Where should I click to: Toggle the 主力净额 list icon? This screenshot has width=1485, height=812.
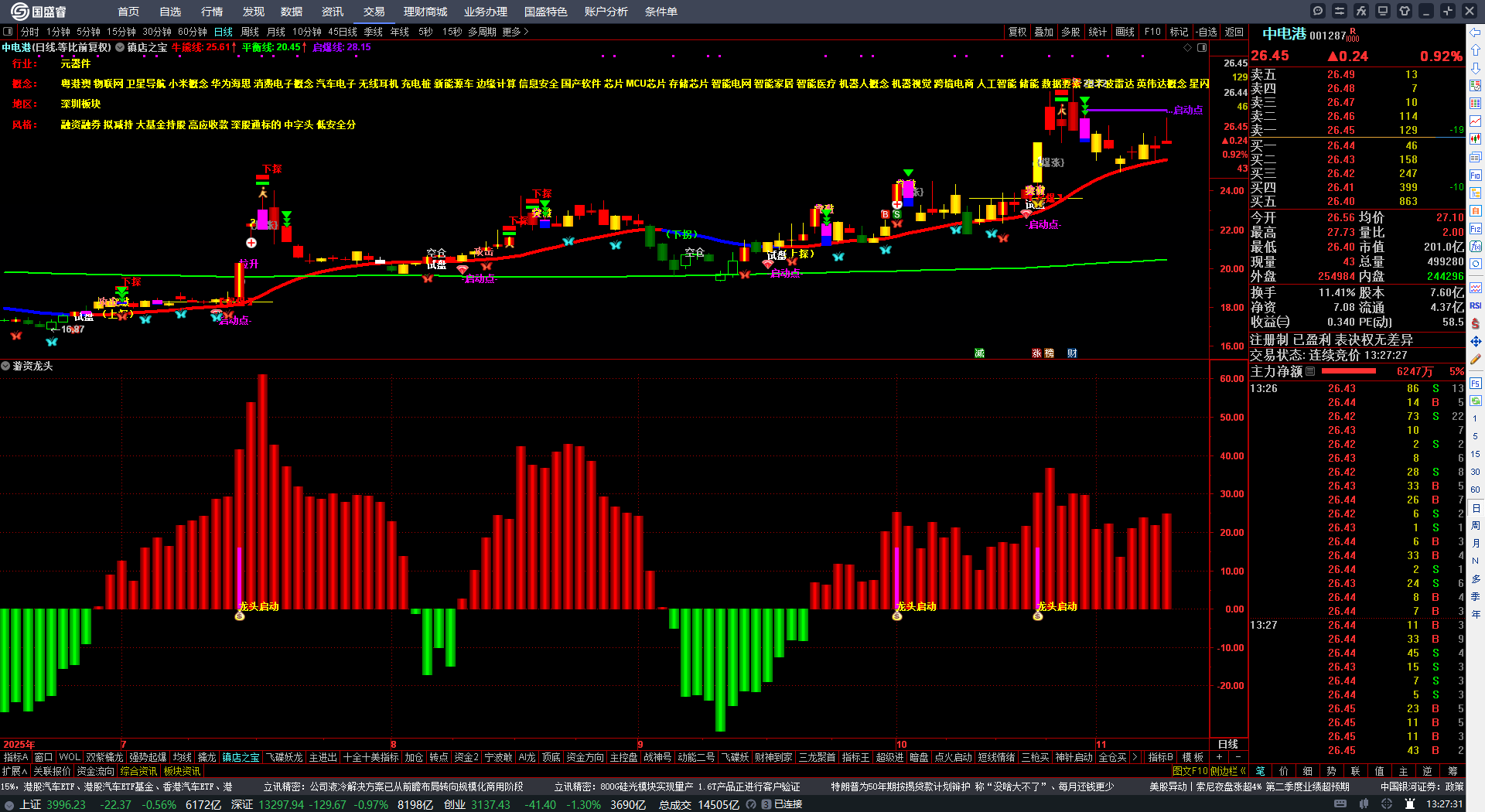coord(1310,372)
